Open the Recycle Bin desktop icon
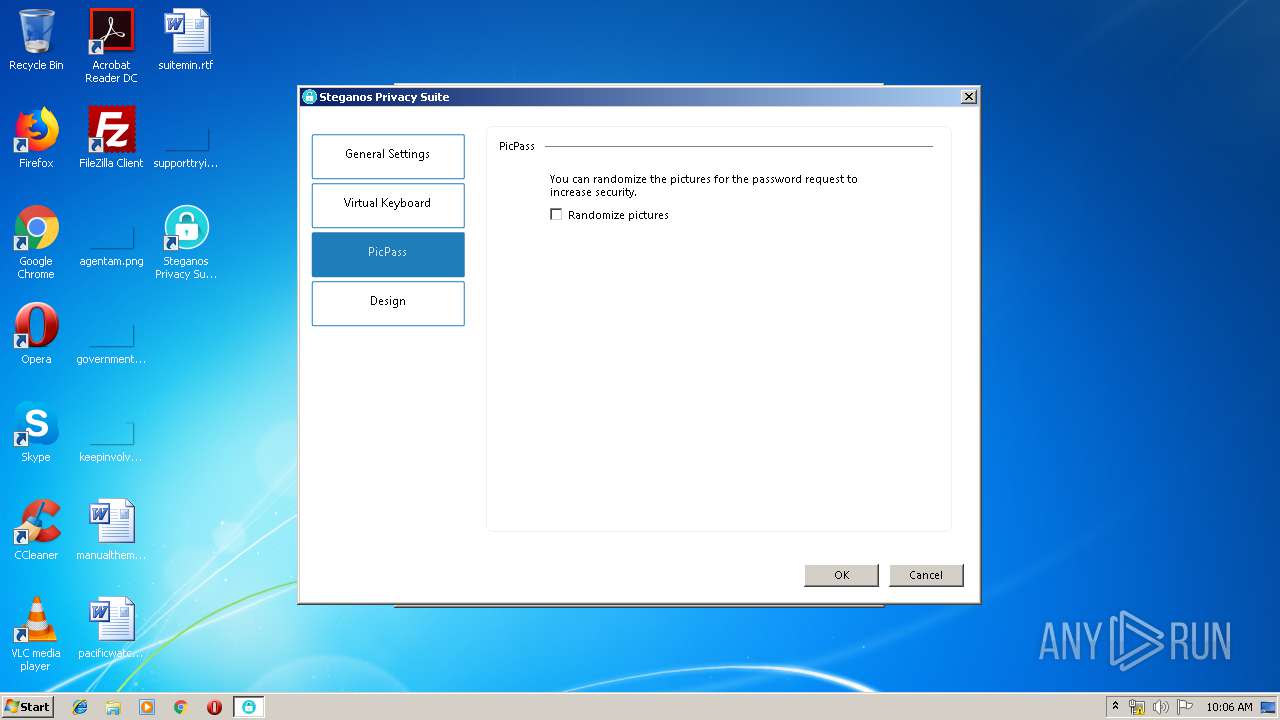 (x=36, y=40)
